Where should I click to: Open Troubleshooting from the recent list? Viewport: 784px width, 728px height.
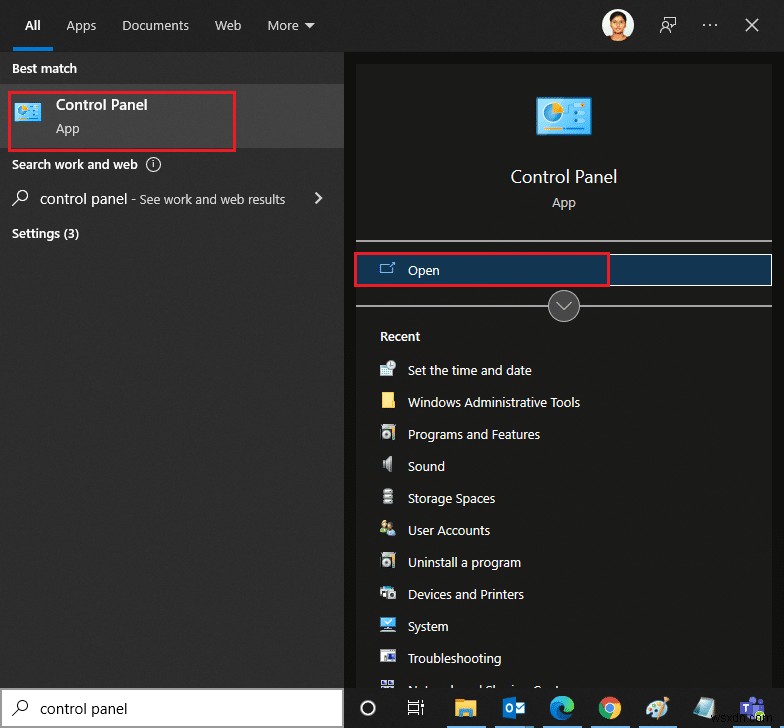pyautogui.click(x=454, y=658)
